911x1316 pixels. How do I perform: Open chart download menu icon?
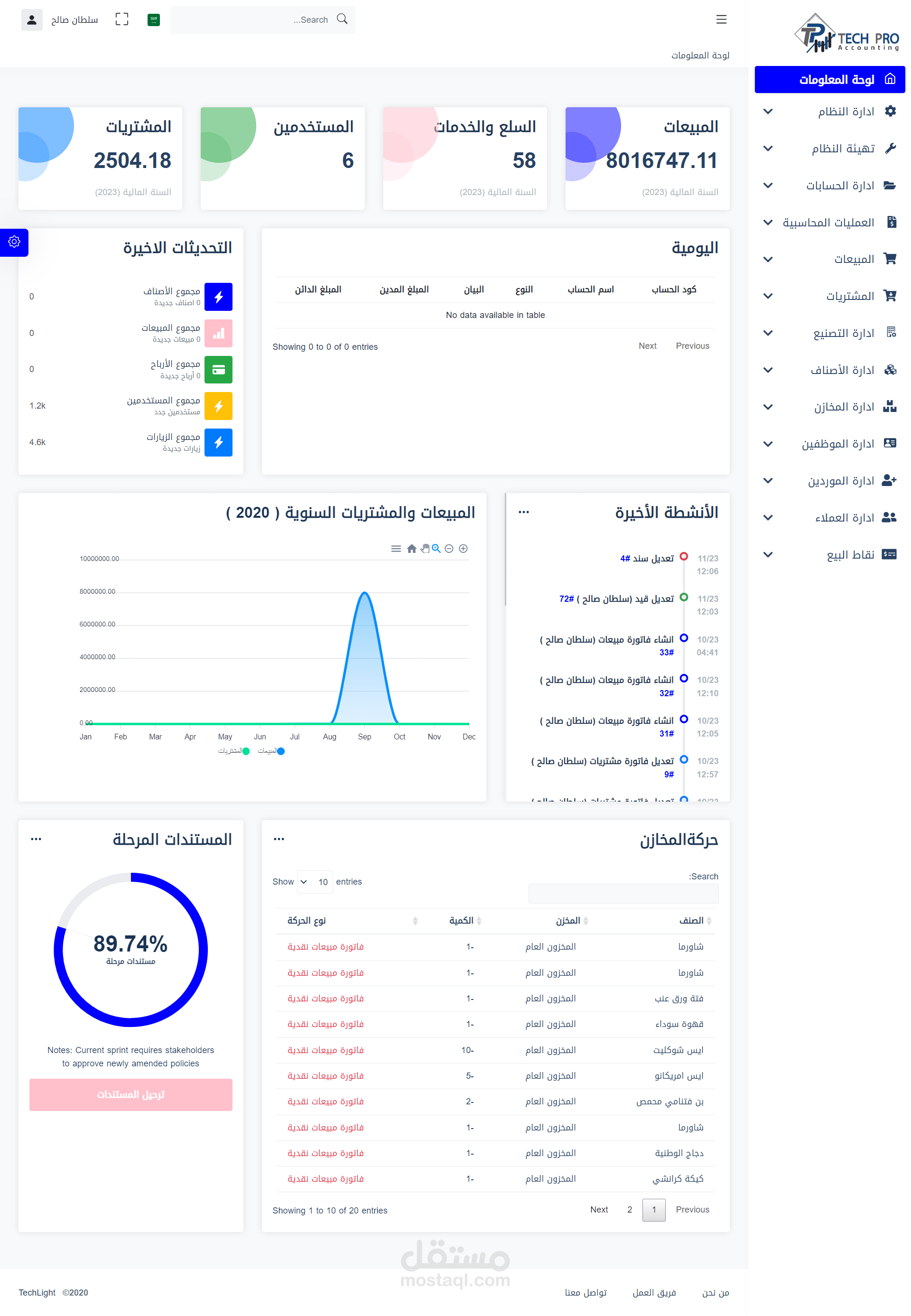point(396,549)
